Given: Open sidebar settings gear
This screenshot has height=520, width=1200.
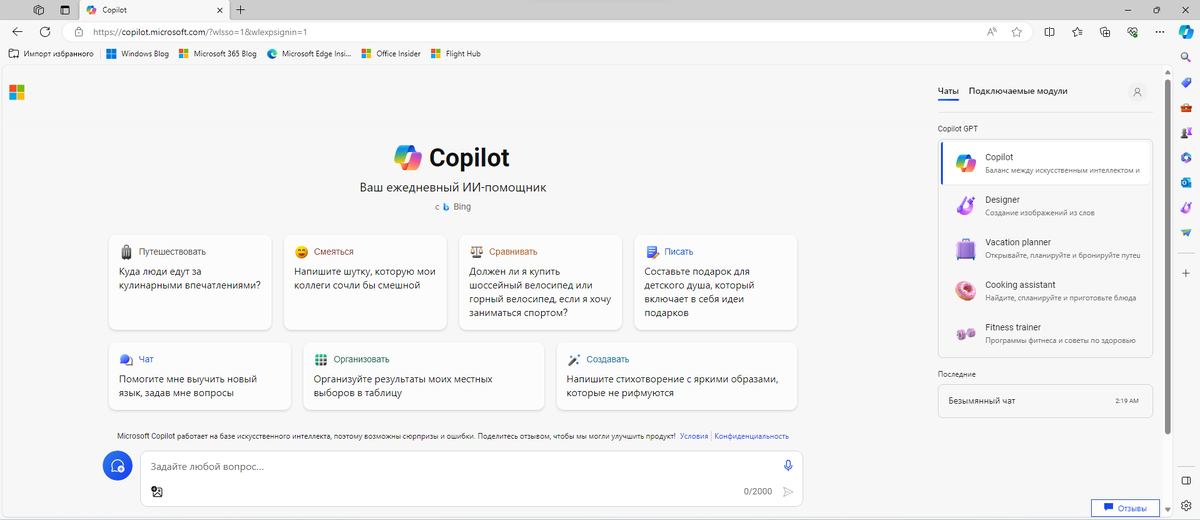Looking at the screenshot, I should point(1186,507).
